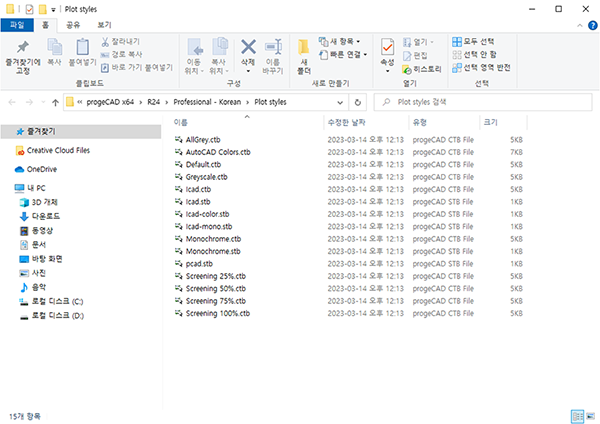Pin folder to Quick access (즐겨찾기에 고정)
Viewport: 600px width, 424px height.
click(x=23, y=57)
